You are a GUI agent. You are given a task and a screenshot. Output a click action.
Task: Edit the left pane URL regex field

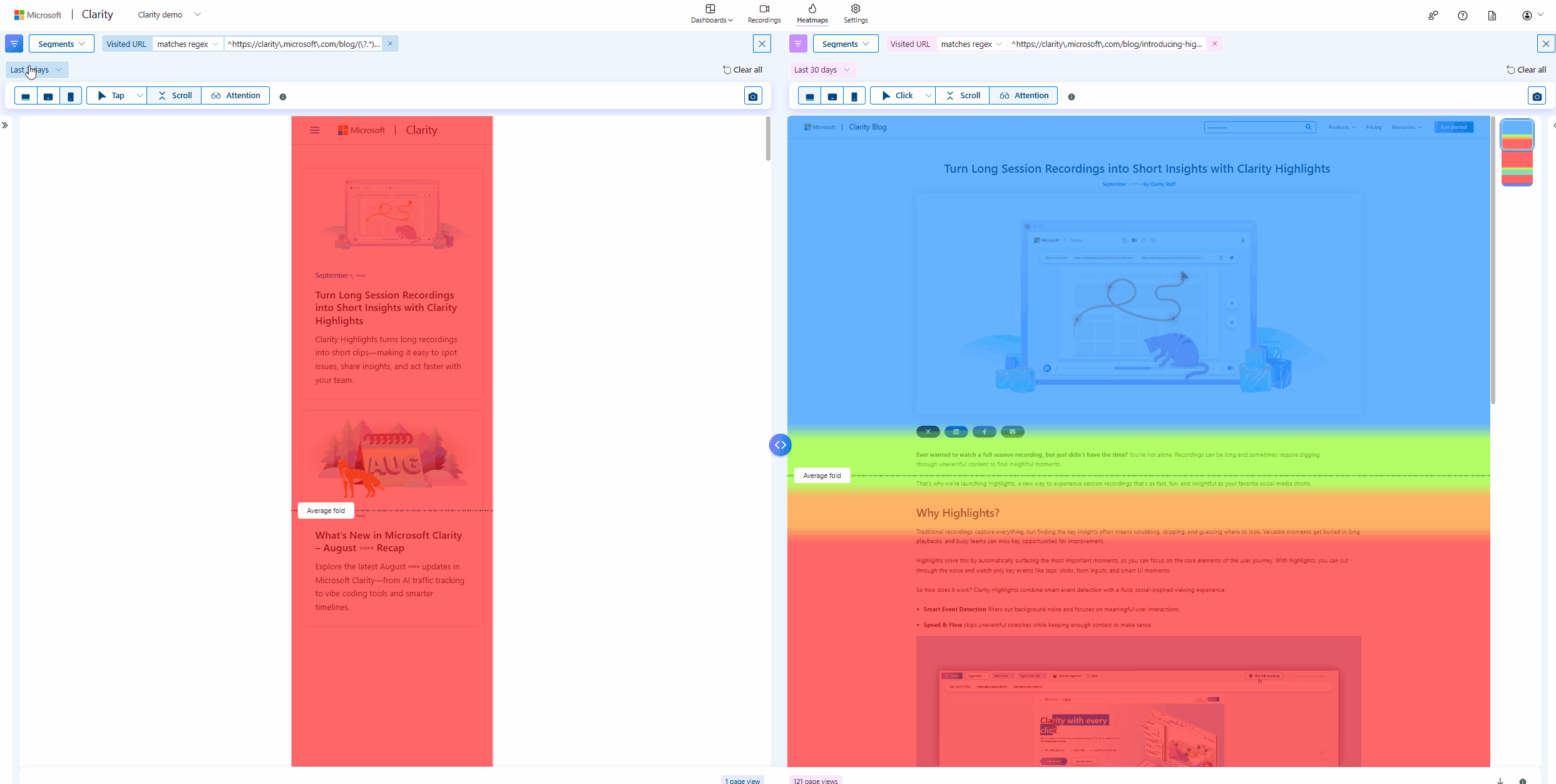(304, 44)
